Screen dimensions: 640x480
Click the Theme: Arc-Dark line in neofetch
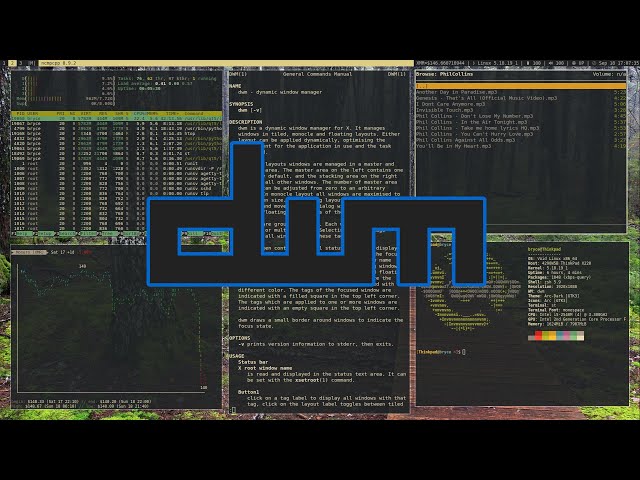pos(553,296)
